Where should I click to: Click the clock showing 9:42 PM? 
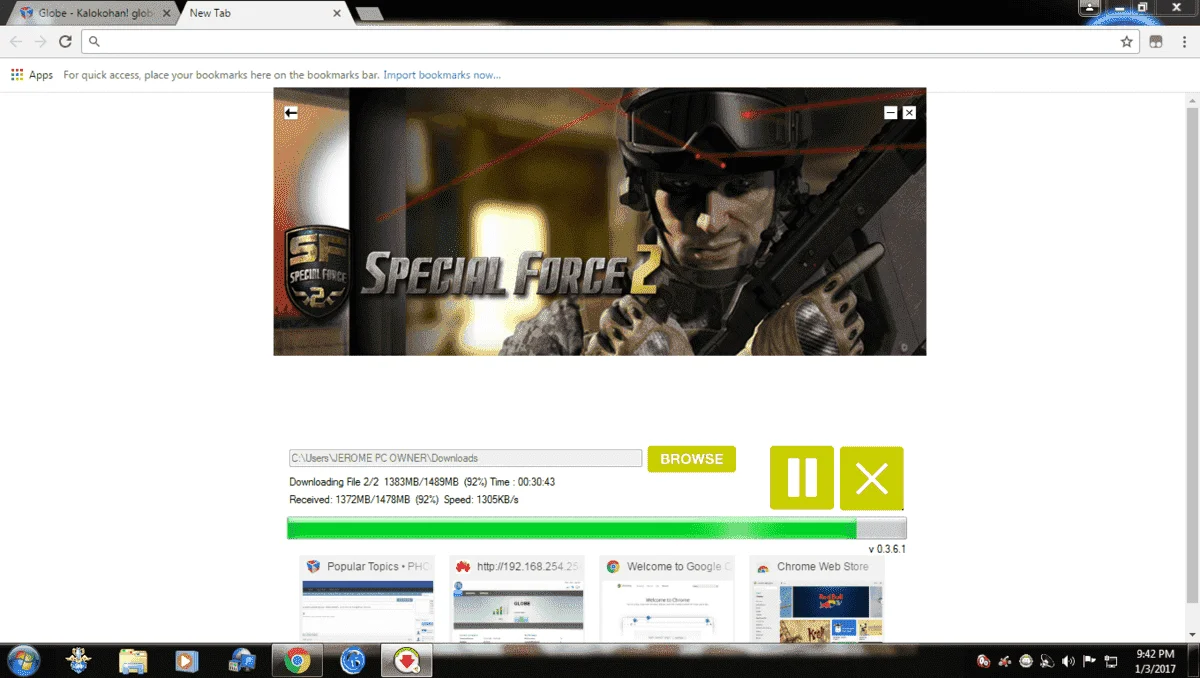click(1155, 660)
